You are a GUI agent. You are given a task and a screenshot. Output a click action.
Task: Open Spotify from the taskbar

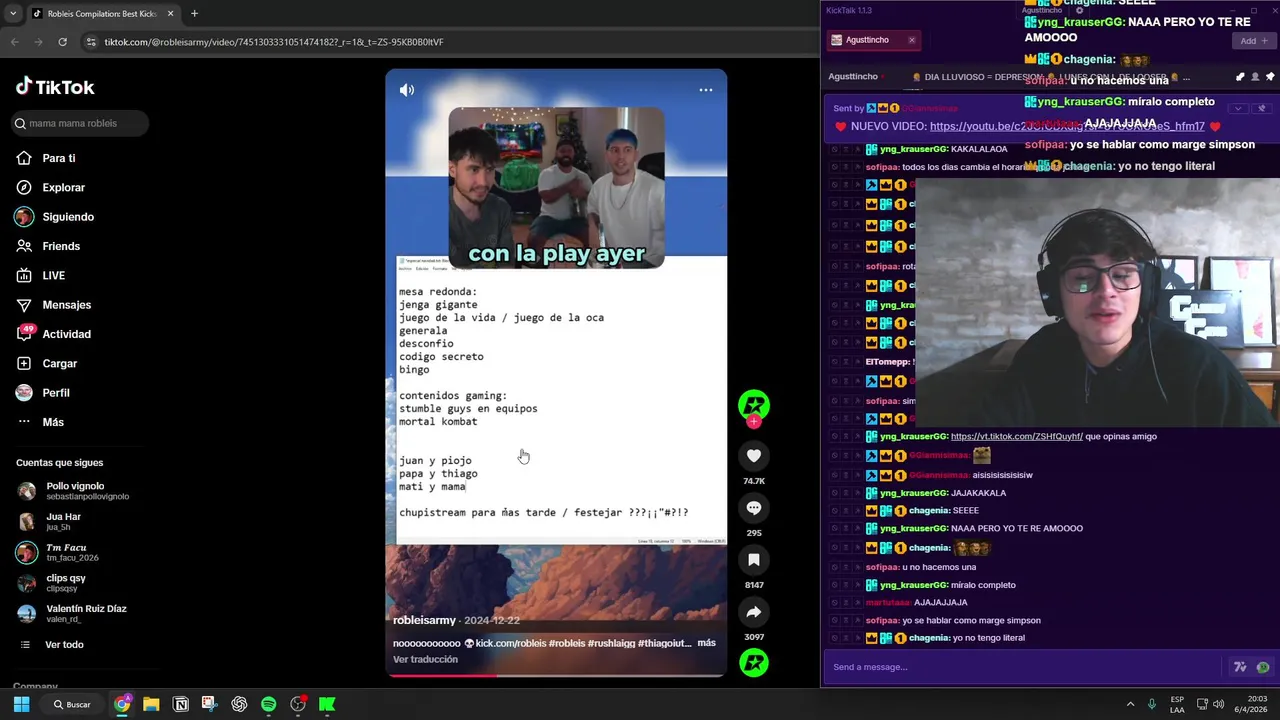click(x=269, y=704)
